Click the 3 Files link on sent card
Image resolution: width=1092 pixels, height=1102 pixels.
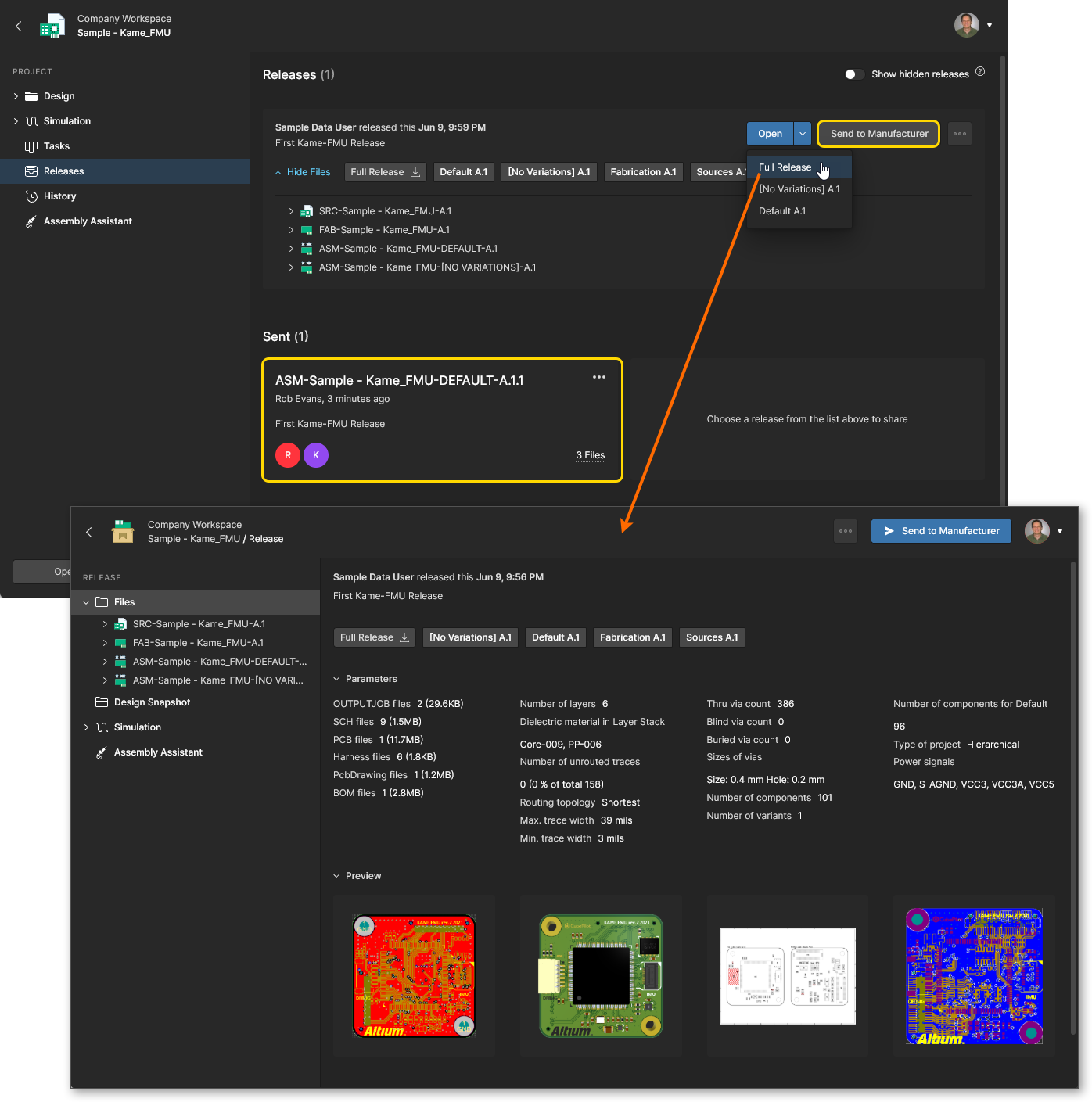[591, 455]
